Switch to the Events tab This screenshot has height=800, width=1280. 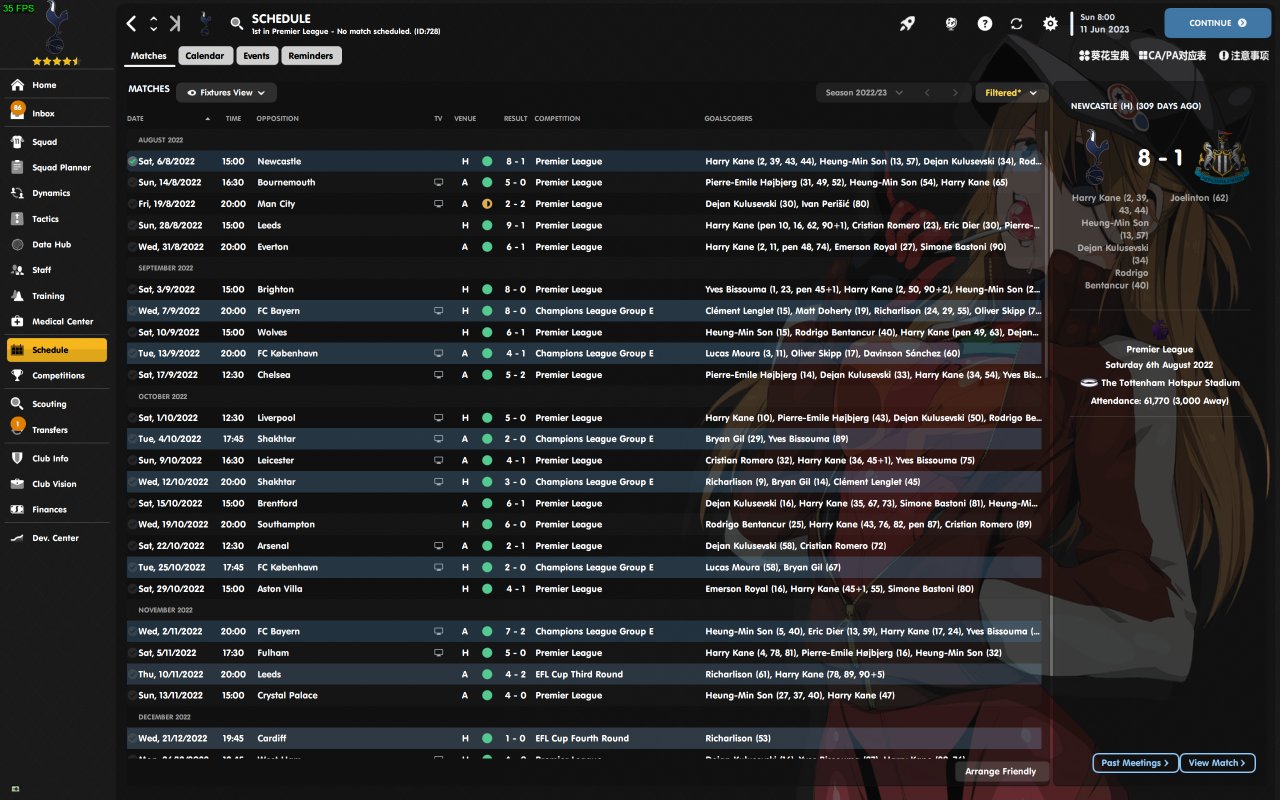point(256,56)
